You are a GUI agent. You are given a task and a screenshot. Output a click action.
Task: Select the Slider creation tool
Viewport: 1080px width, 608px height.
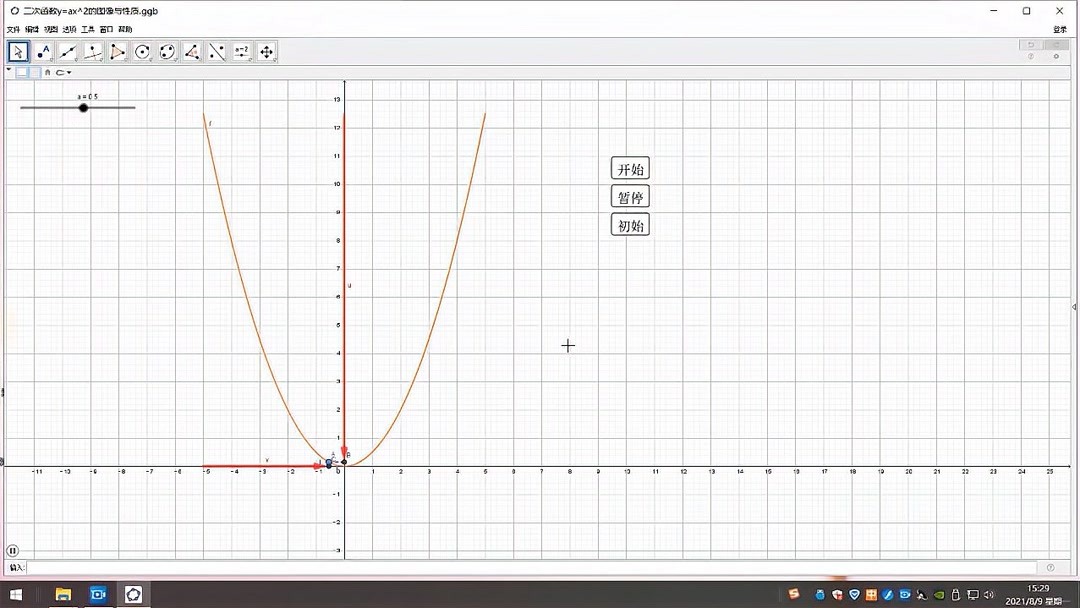pyautogui.click(x=243, y=51)
